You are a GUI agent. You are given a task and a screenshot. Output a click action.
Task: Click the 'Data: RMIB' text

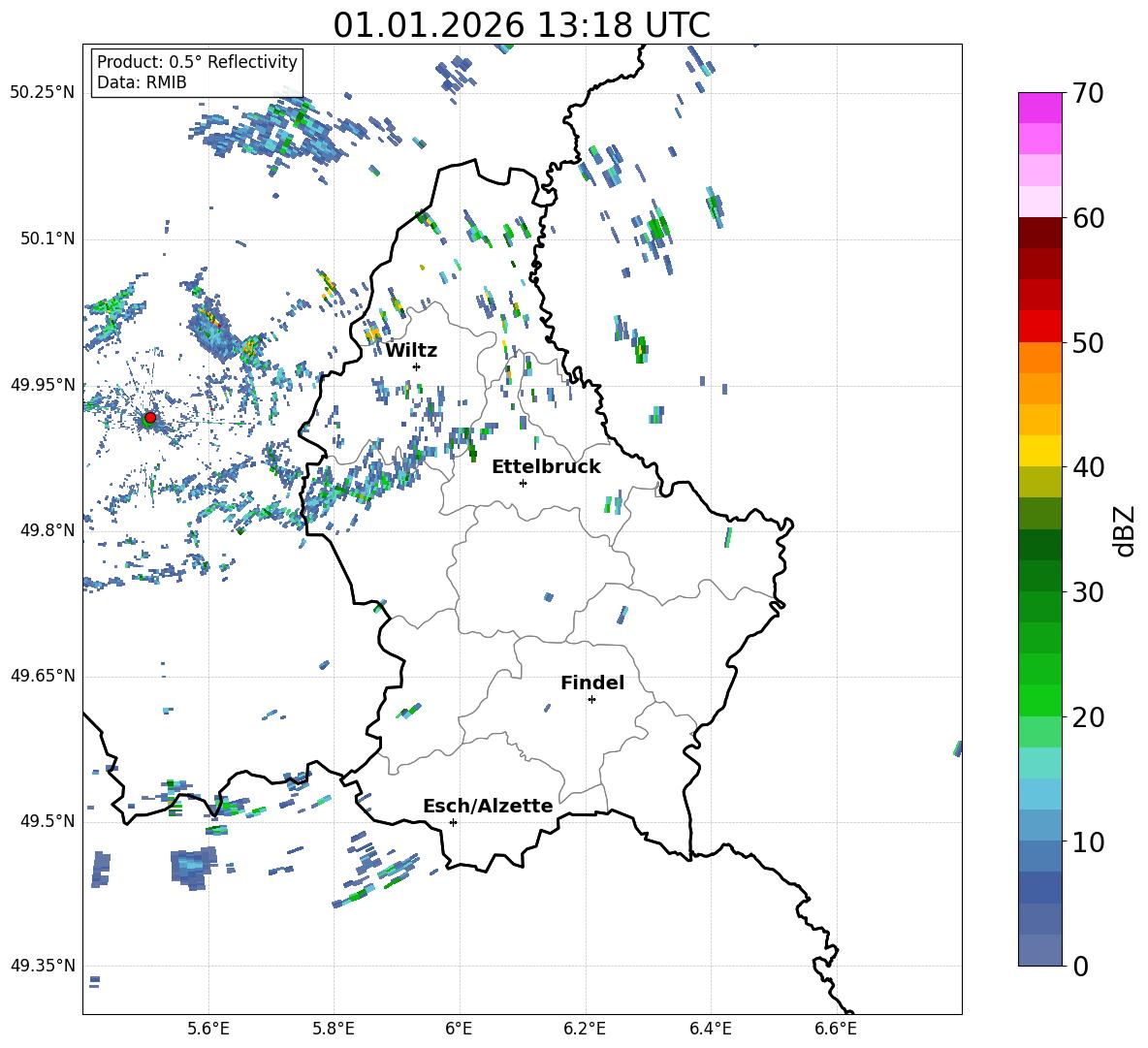click(142, 82)
